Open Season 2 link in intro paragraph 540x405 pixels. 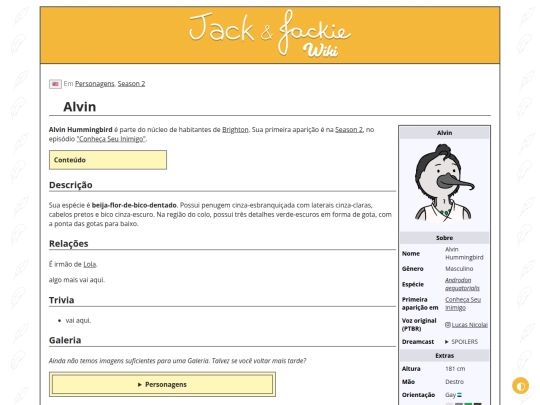pos(349,129)
